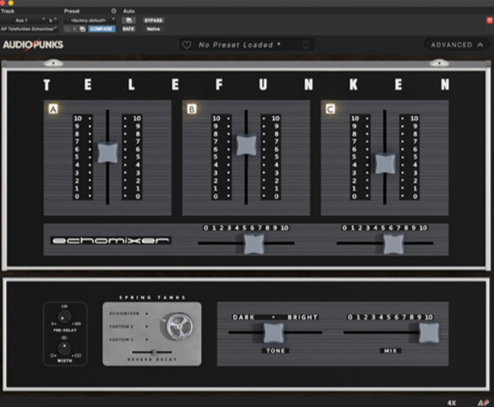The width and height of the screenshot is (494, 407).
Task: Click the preset up/down stepper arrows
Action: (305, 45)
